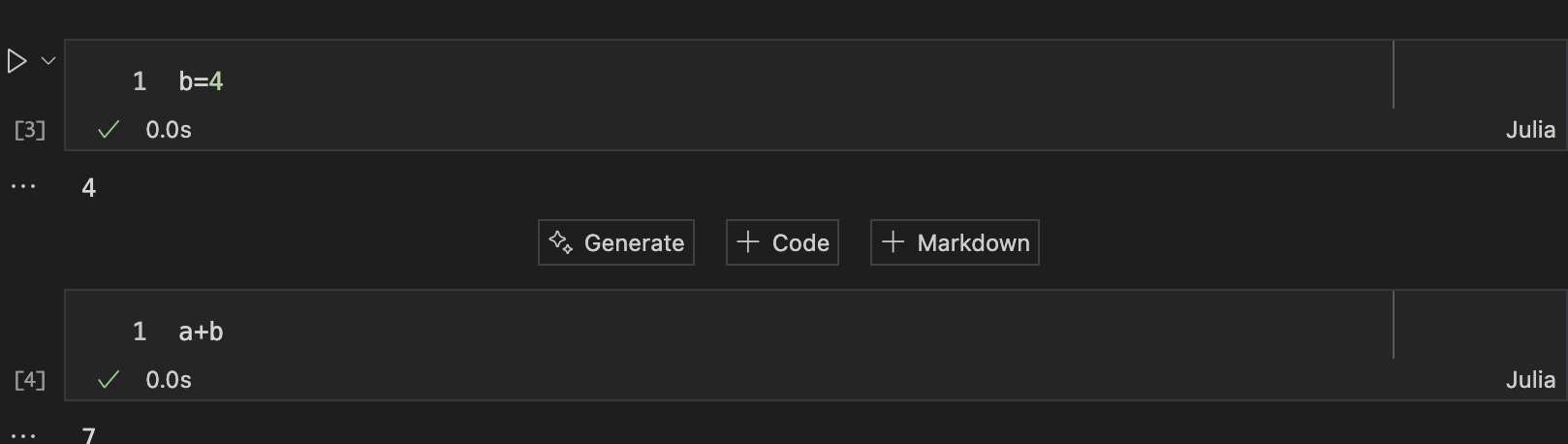The height and width of the screenshot is (444, 1568).
Task: Insert a new Markdown cell
Action: click(x=955, y=242)
